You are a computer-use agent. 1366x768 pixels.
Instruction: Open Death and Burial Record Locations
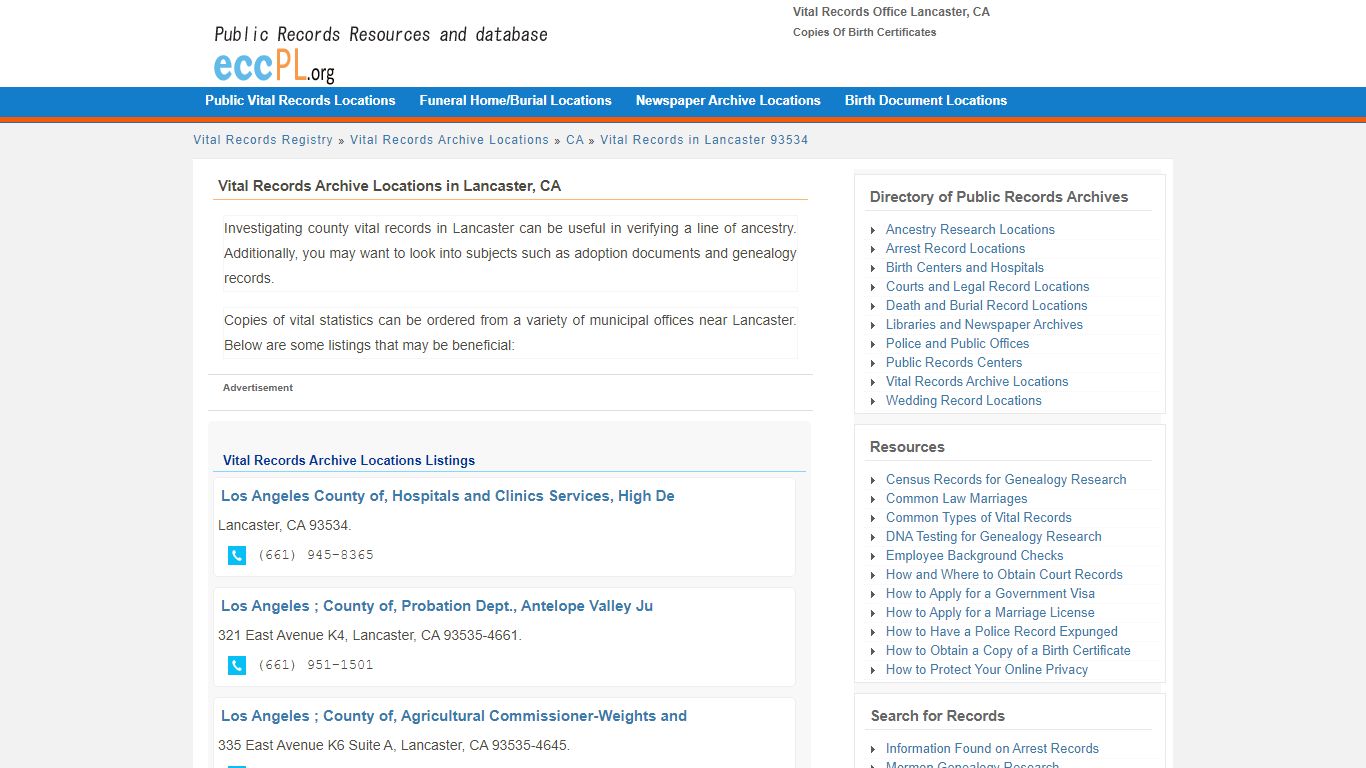coord(986,305)
